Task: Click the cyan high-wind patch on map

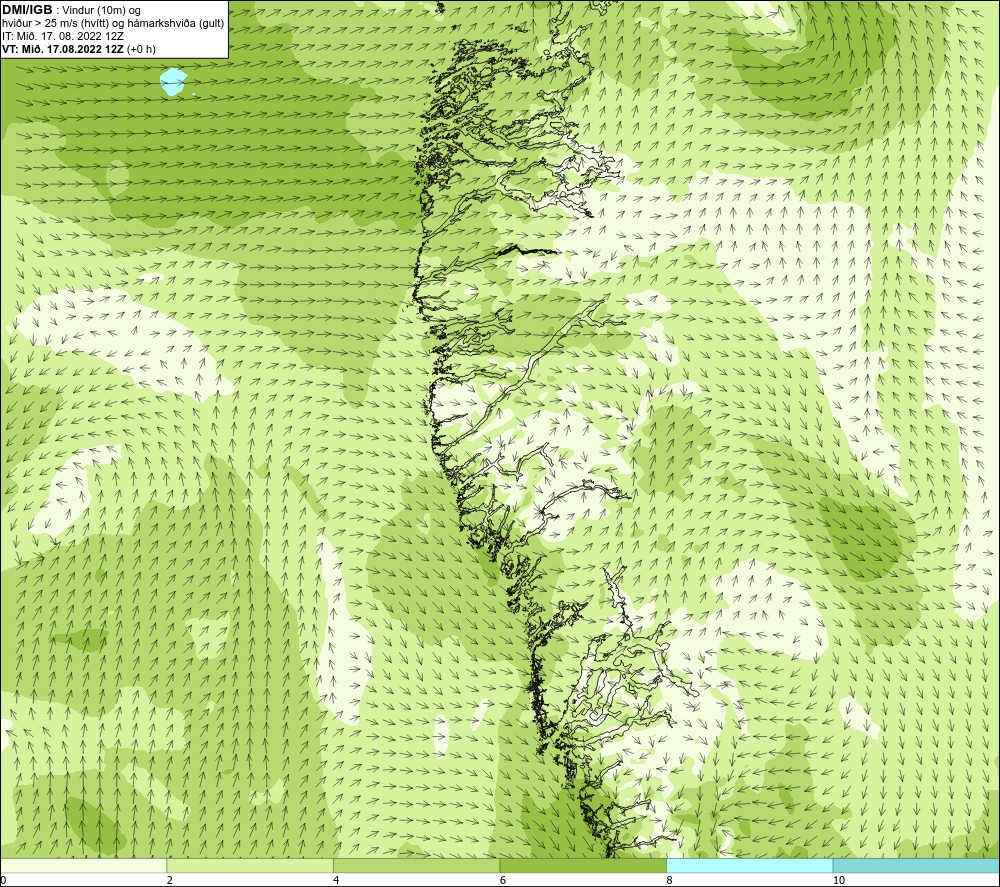Action: point(173,82)
